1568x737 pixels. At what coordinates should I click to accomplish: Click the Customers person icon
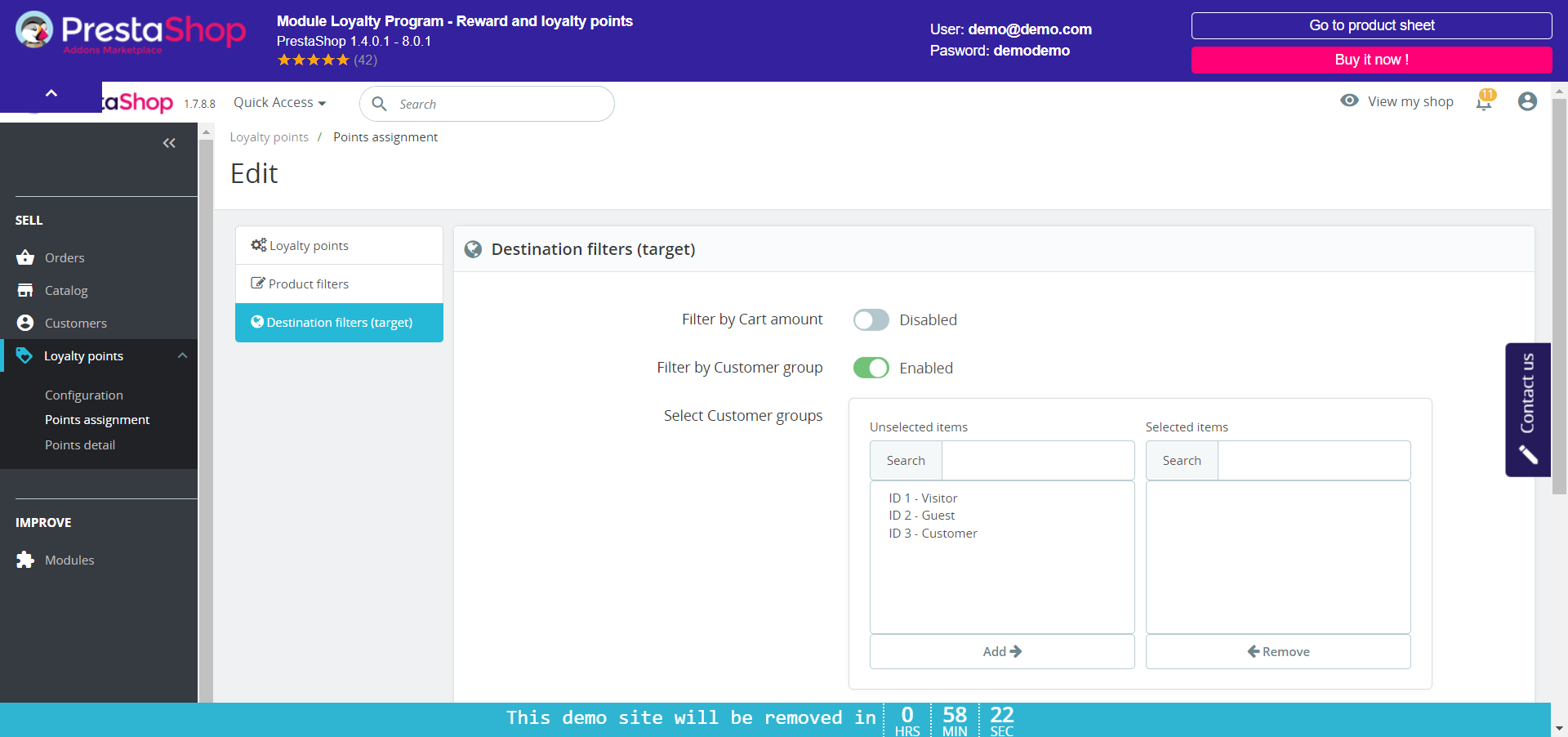tap(25, 323)
